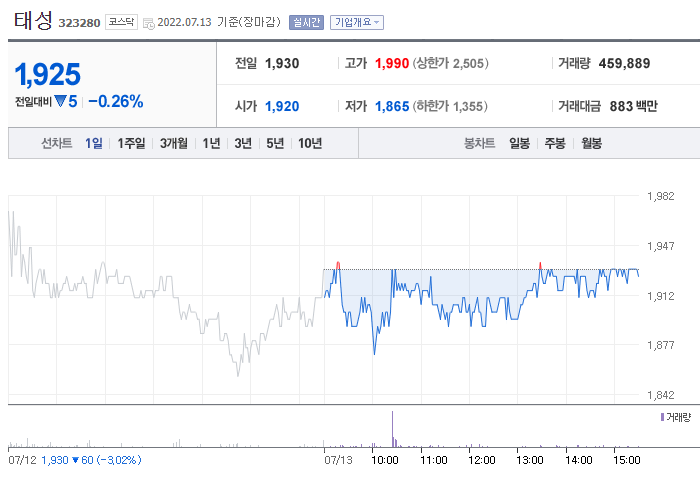This screenshot has height=479, width=700.
Task: Click the 1,877 price axis label
Action: [661, 345]
